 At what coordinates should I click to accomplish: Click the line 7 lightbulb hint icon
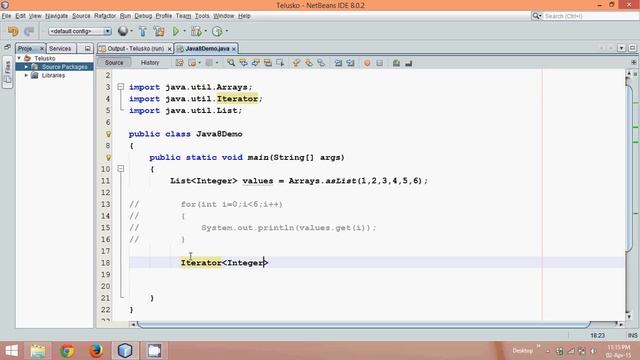click(108, 134)
